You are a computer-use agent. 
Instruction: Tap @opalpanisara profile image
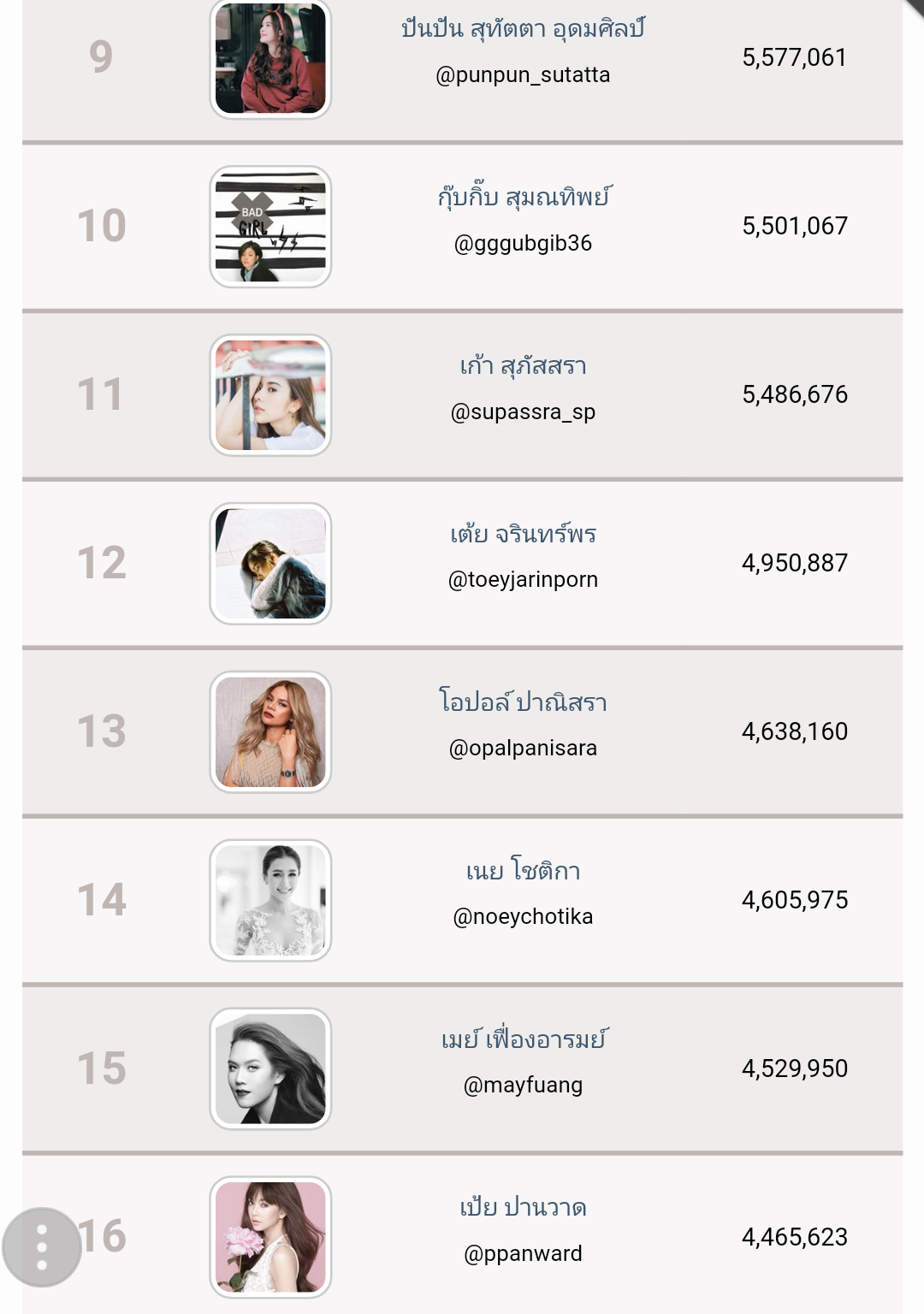coord(270,732)
